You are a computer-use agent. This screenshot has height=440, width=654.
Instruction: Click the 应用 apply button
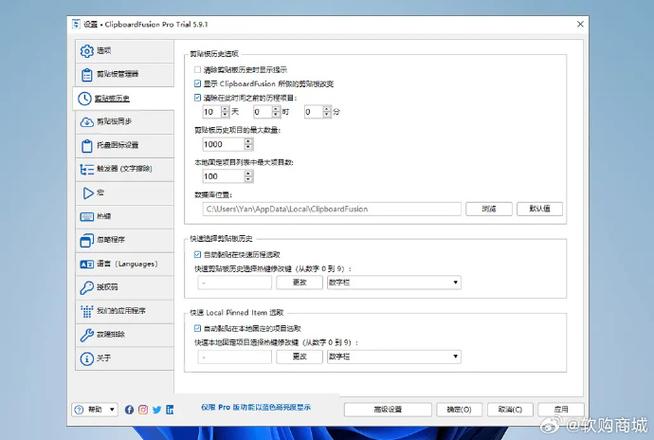561,410
